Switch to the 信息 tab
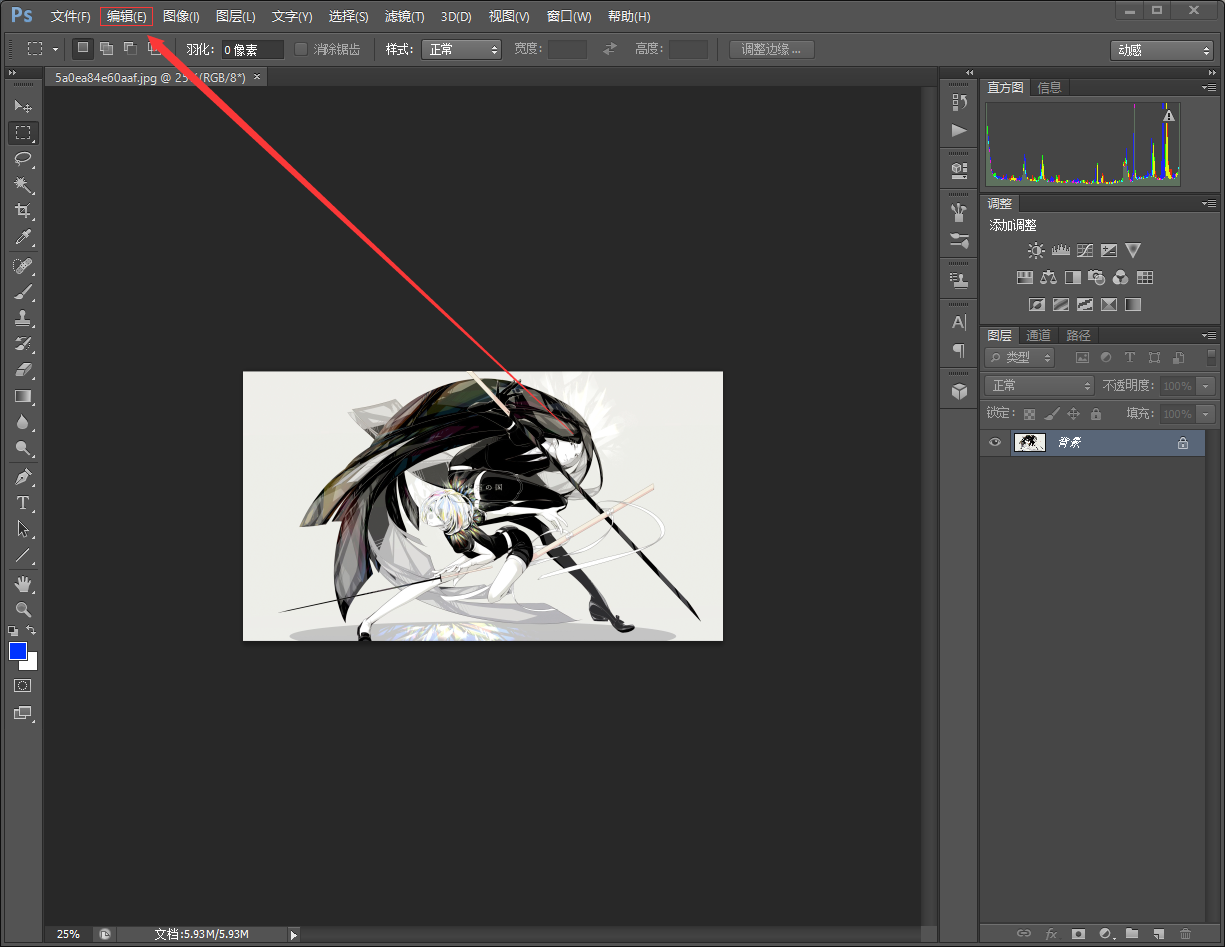 pos(1050,88)
